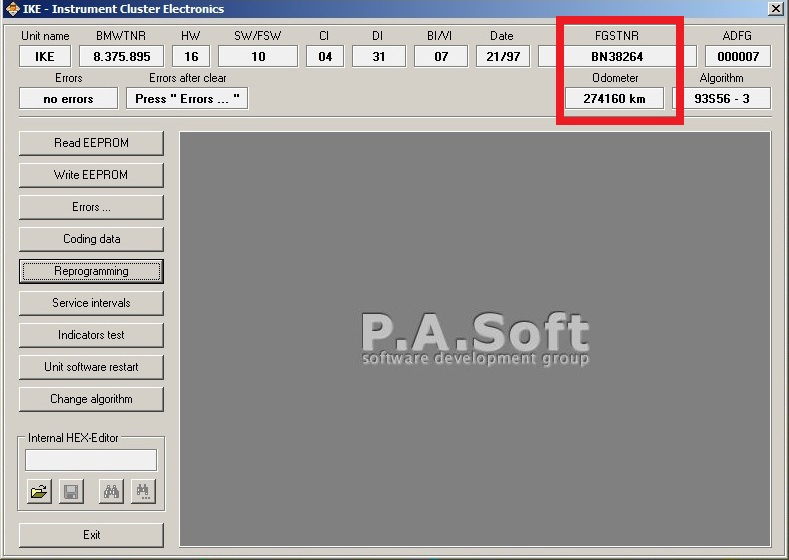Viewport: 789px width, 560px height.
Task: Click Write EEPROM button
Action: [91, 175]
